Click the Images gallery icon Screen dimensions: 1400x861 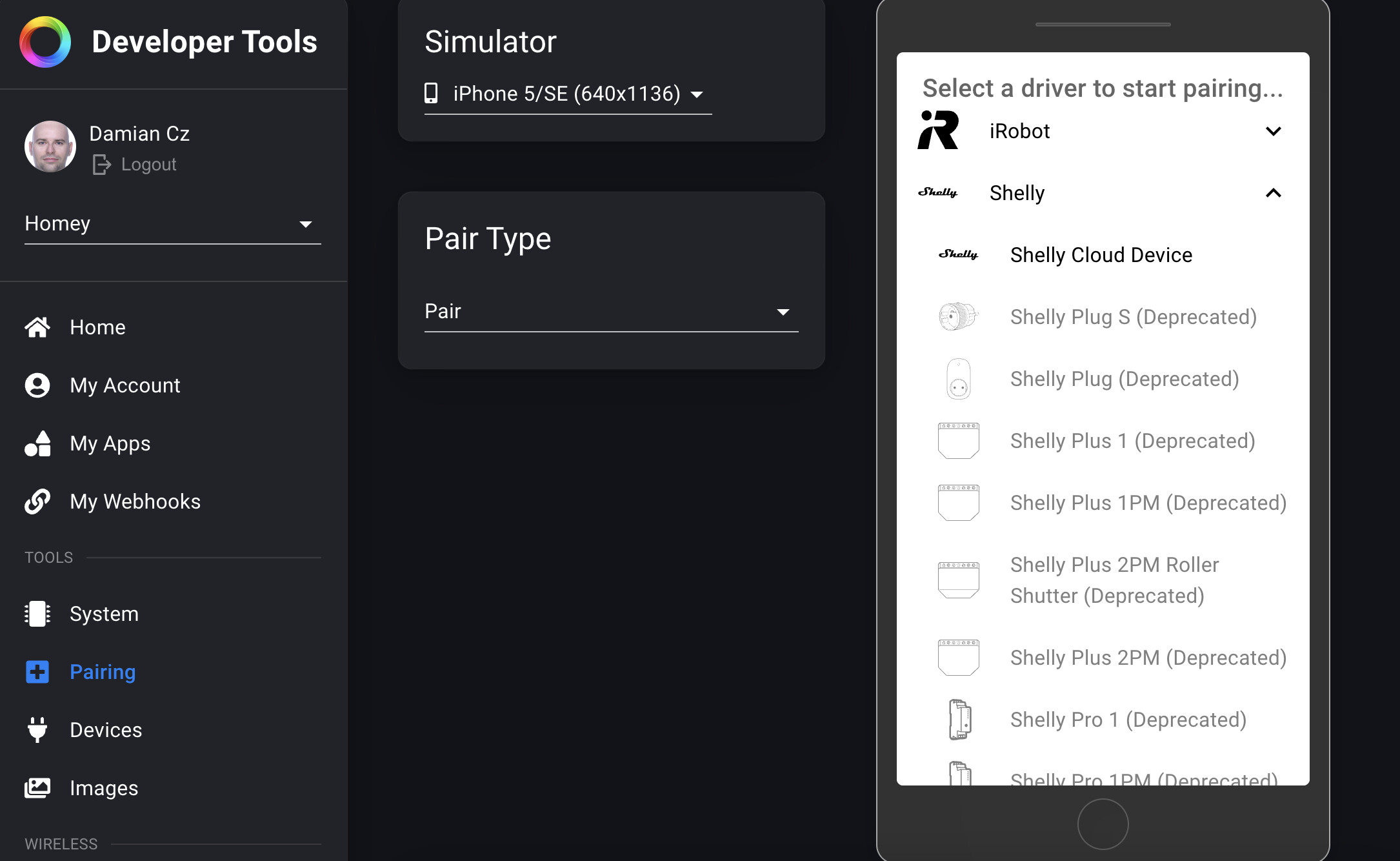[x=37, y=788]
